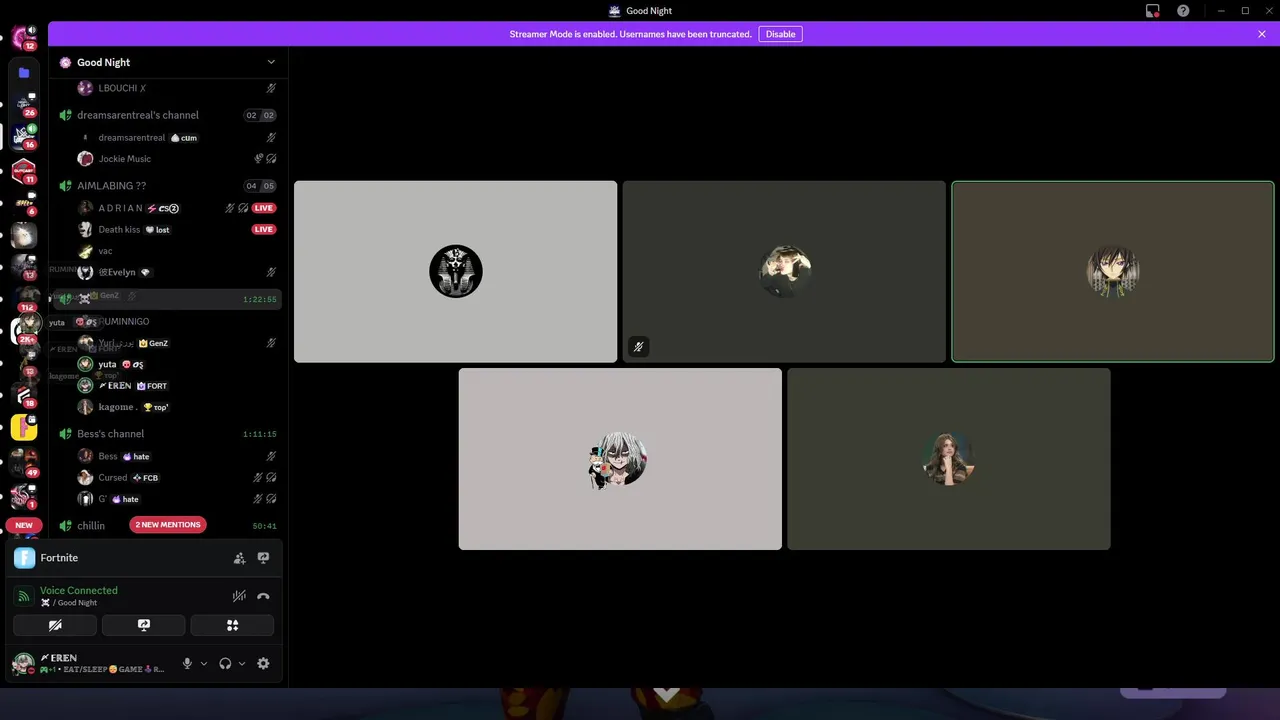Open Discord inbox icon in title bar
The image size is (1280, 720).
point(1153,11)
